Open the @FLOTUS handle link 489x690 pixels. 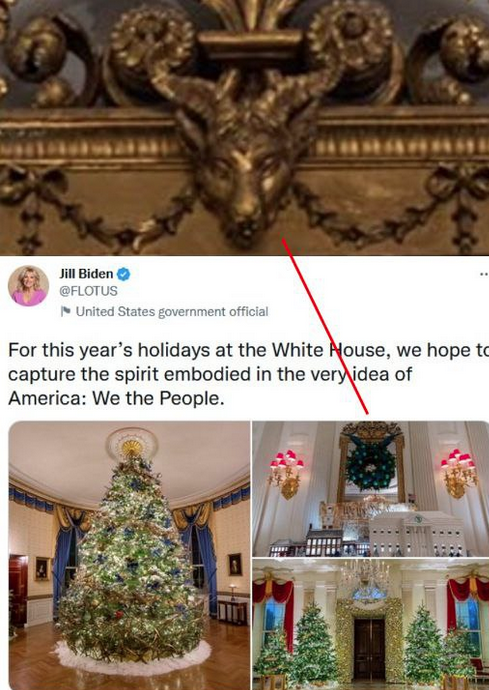click(x=88, y=291)
